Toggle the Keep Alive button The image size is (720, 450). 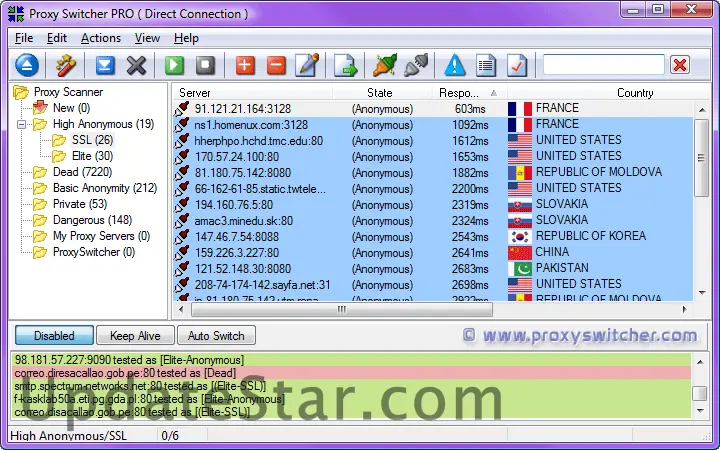[x=135, y=336]
